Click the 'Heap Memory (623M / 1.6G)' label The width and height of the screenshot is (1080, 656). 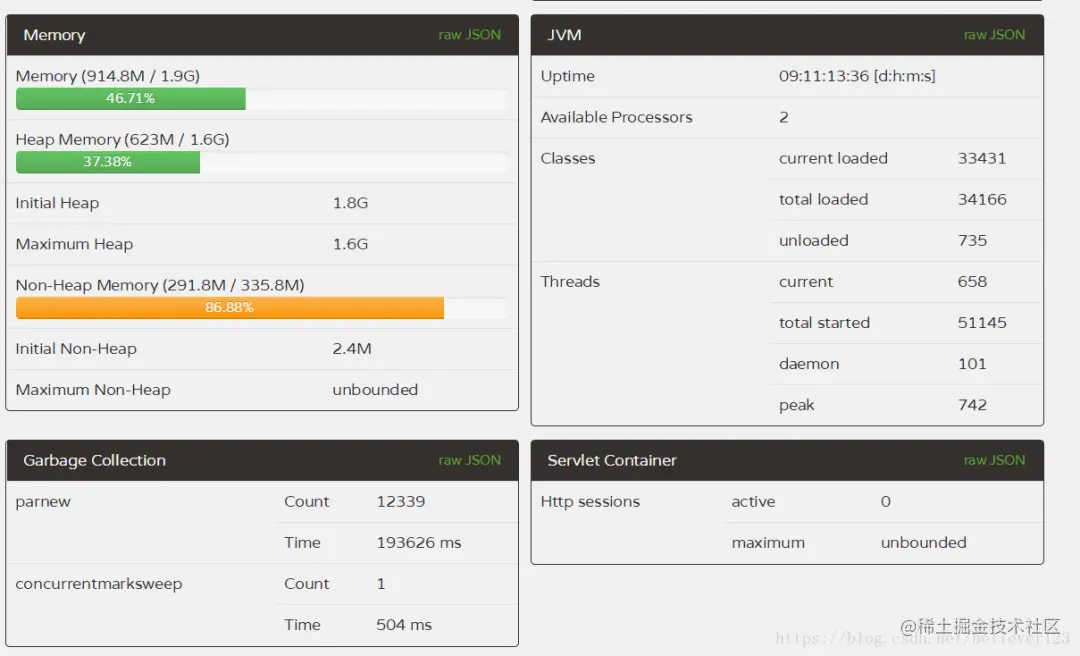122,139
